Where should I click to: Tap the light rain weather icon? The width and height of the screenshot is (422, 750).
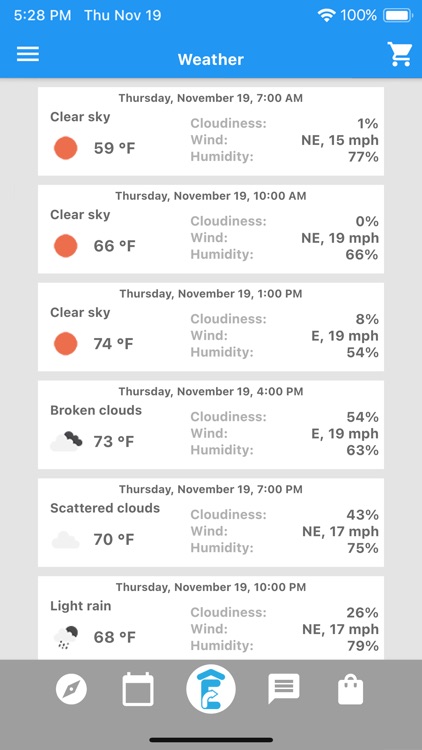pyautogui.click(x=66, y=637)
